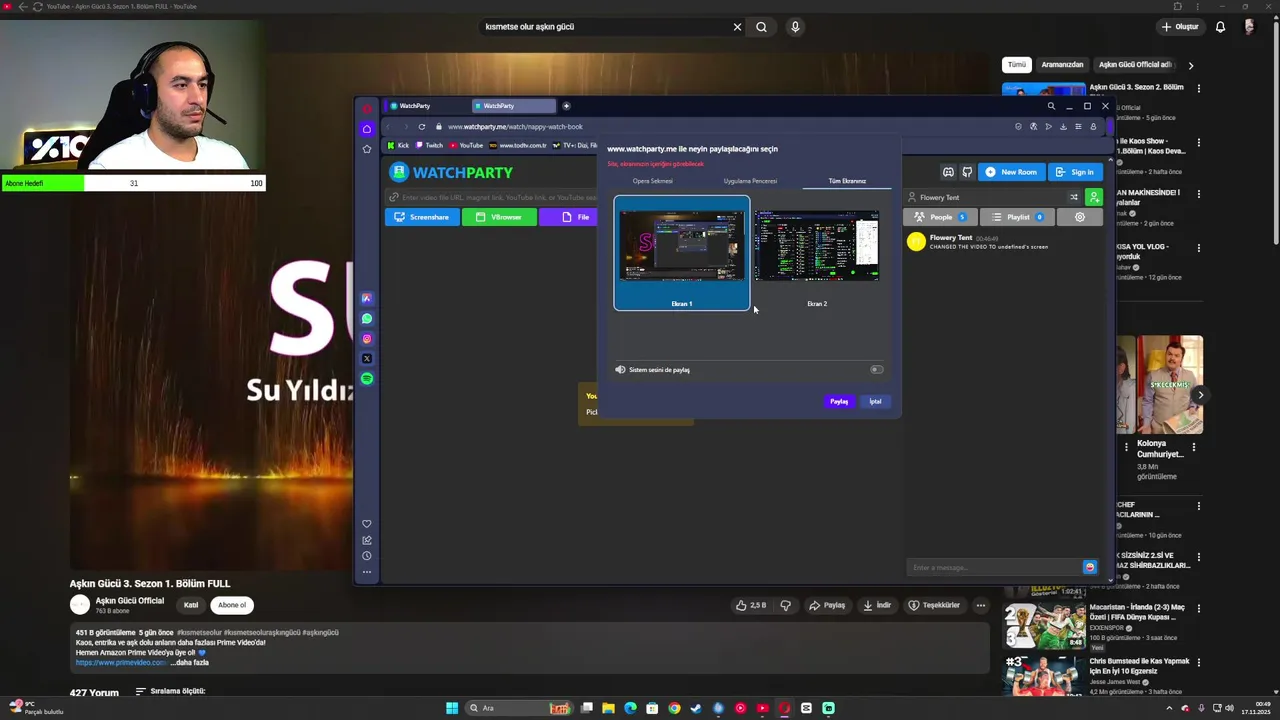
Task: Select Ekran 1 screen thumbnail
Action: coord(681,253)
